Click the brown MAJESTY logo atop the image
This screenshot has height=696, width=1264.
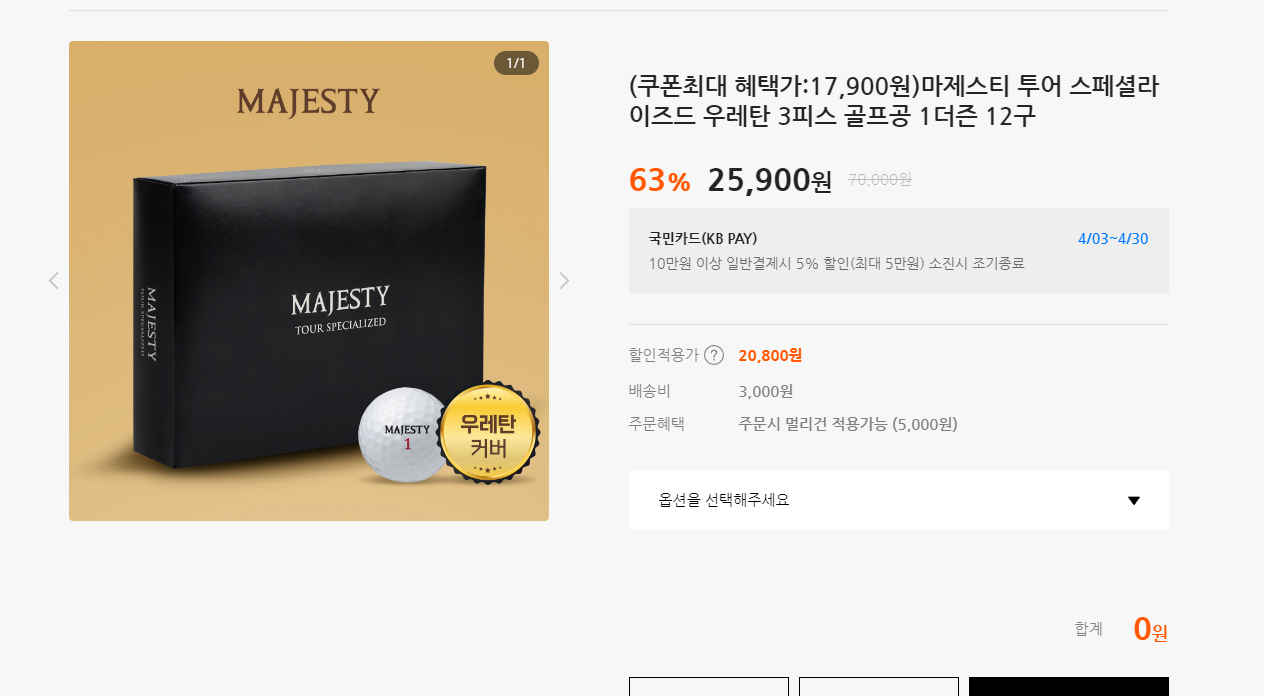pos(308,101)
